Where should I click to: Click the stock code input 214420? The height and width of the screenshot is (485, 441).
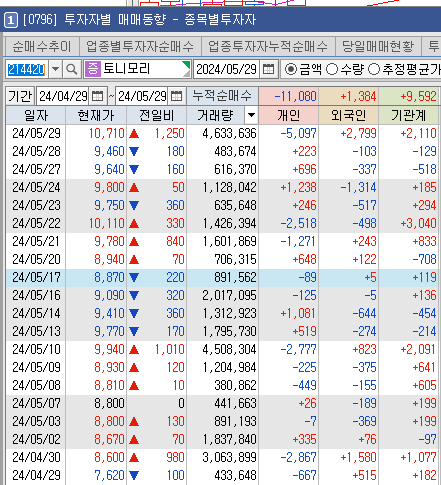tap(27, 69)
